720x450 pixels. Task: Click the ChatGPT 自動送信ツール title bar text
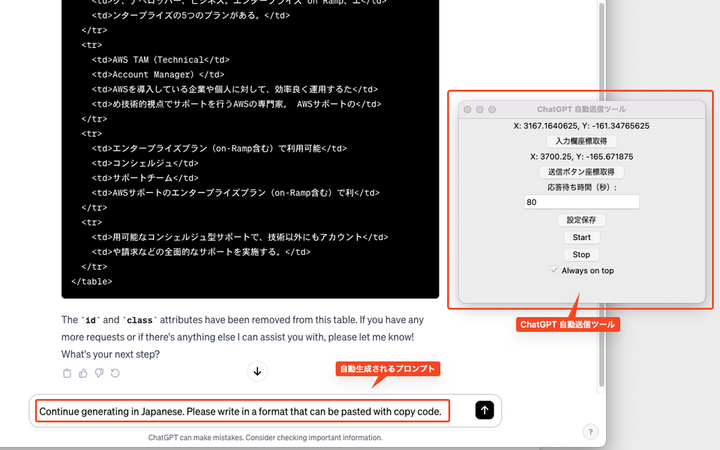(x=581, y=109)
